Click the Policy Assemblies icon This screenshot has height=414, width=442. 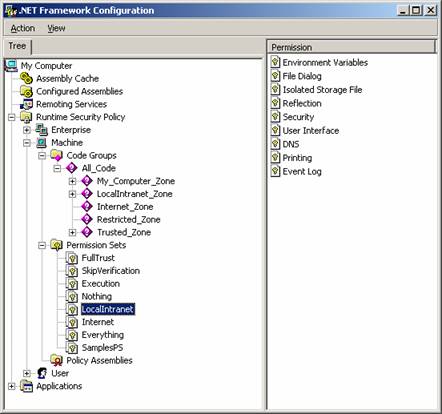57,361
